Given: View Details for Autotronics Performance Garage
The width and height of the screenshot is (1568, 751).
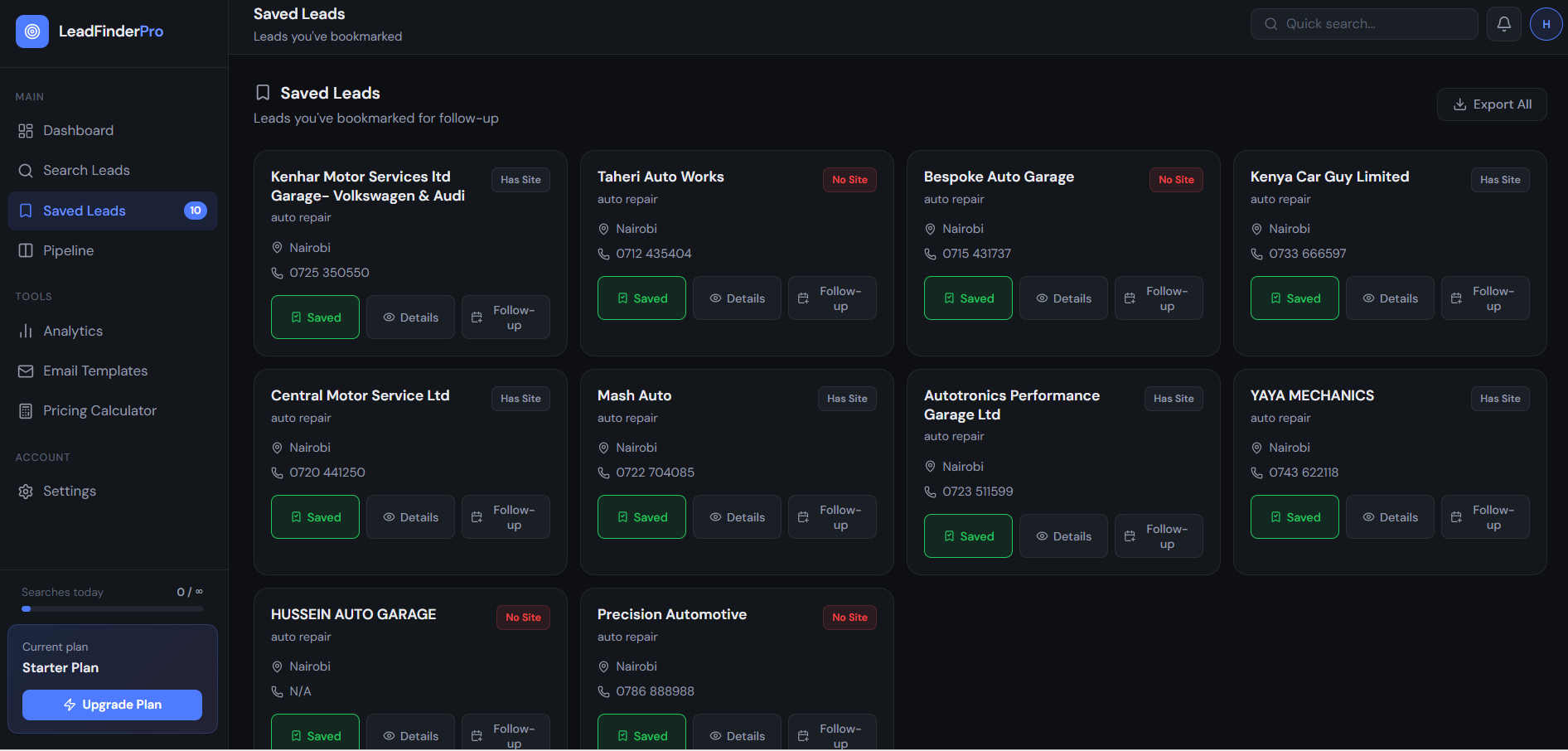Looking at the screenshot, I should [x=1063, y=536].
